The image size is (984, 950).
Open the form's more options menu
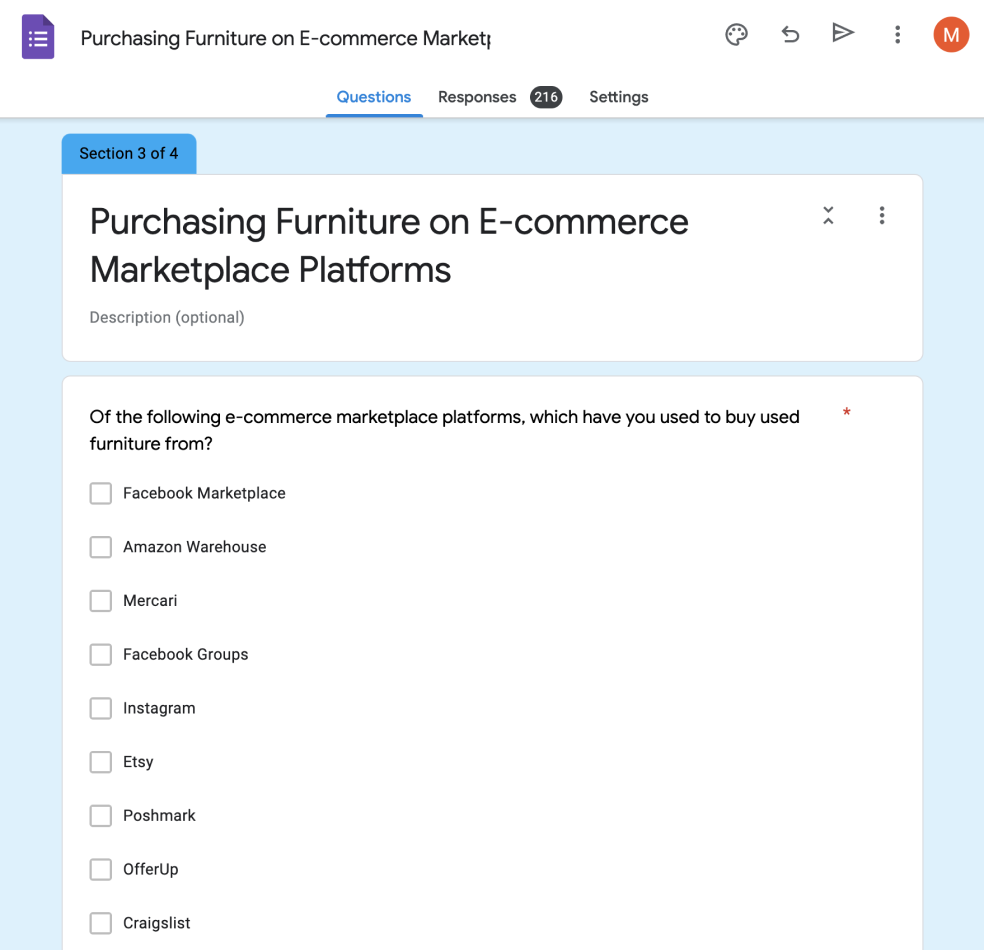pos(897,35)
